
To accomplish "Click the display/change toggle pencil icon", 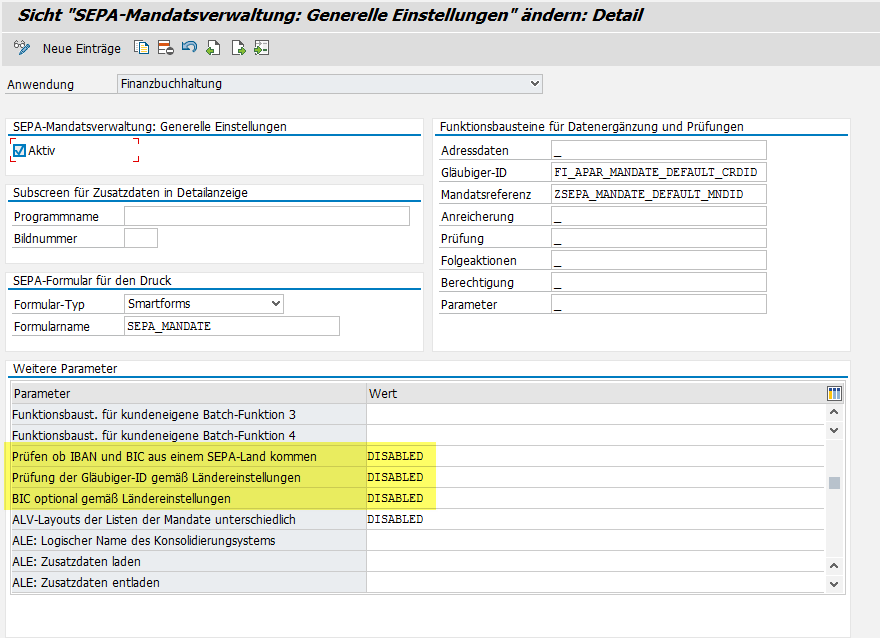I will 22,48.
